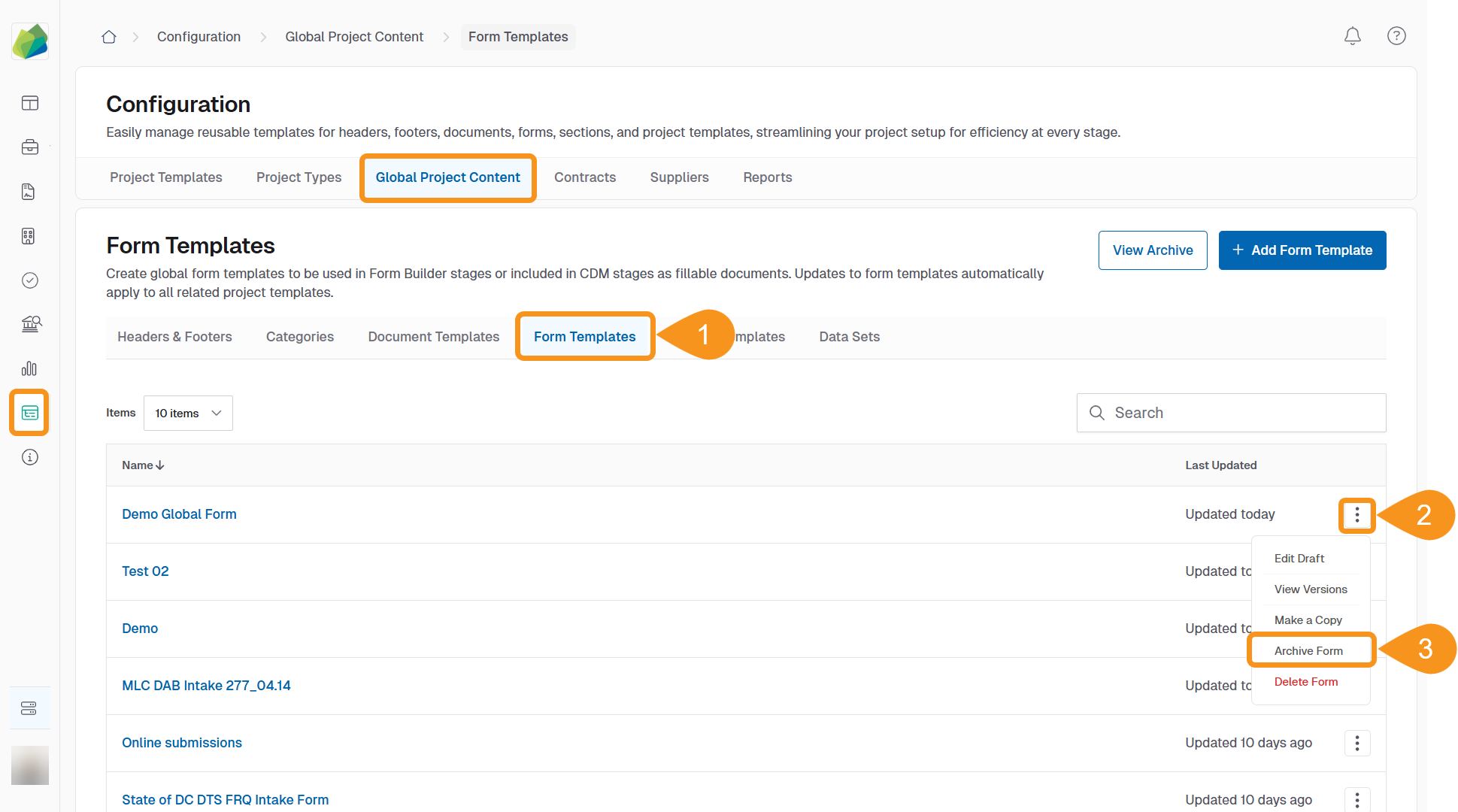Screen dimensions: 1458x812
Task: Click the View Archive button
Action: [1152, 250]
